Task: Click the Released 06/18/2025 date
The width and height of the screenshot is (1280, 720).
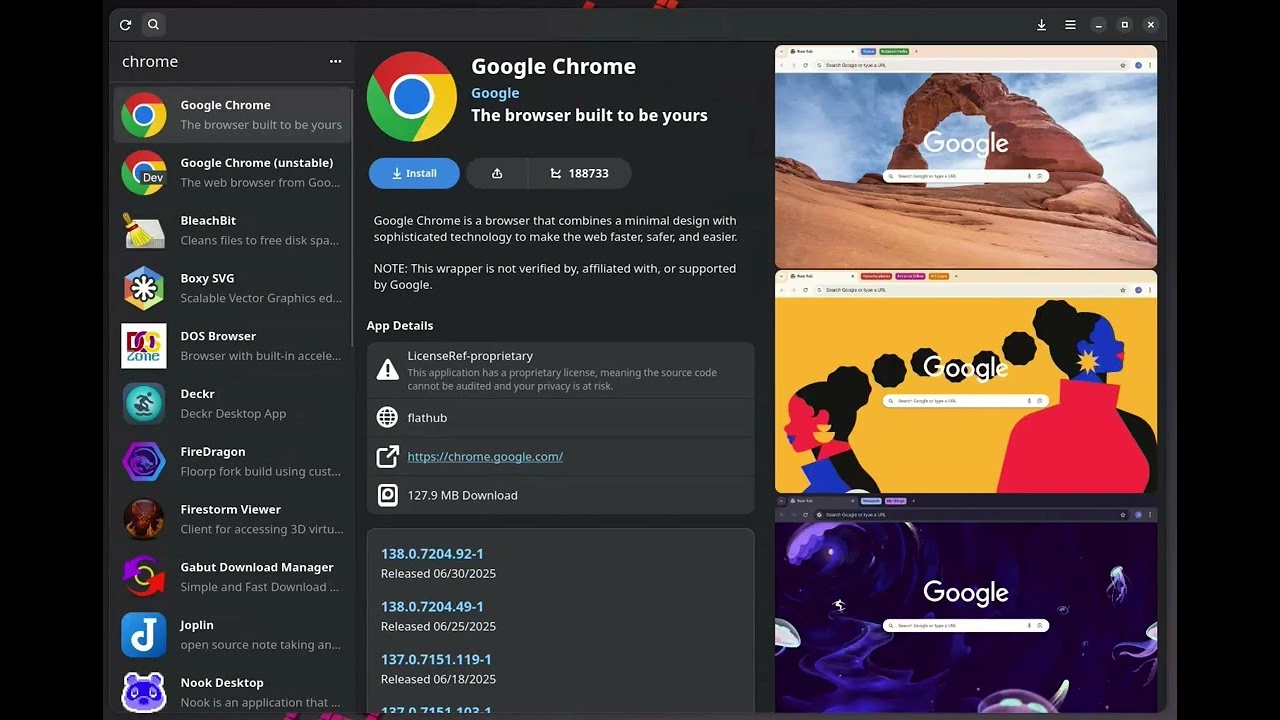Action: click(438, 680)
